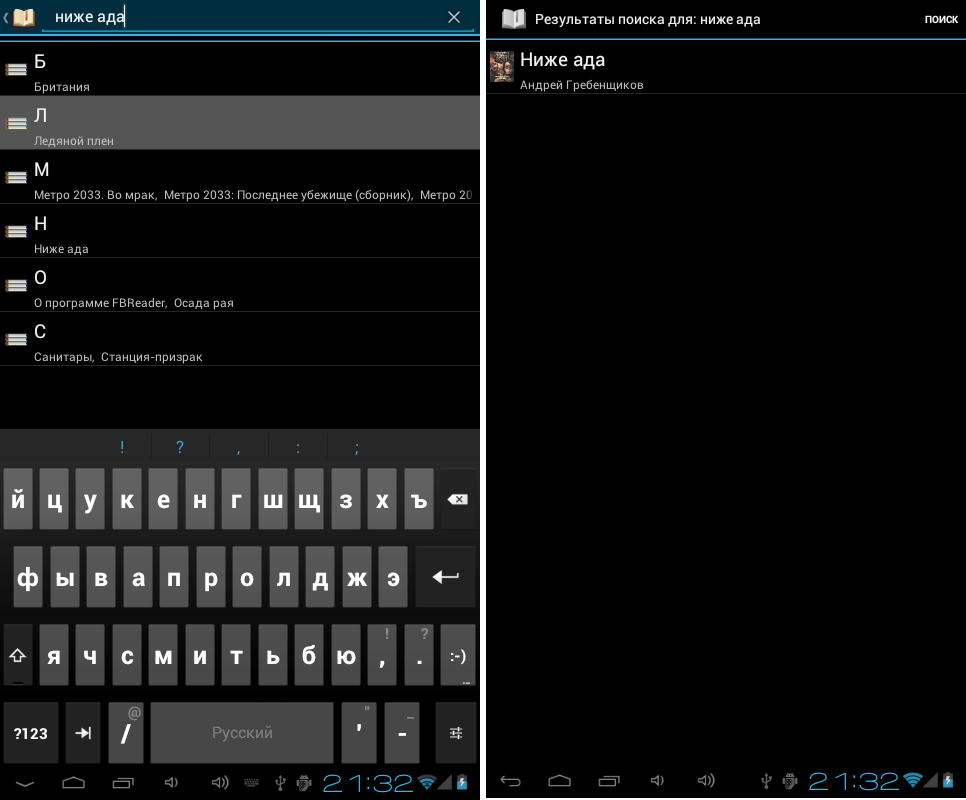Open 'Ниже ада' book cover thumbnail
The width and height of the screenshot is (966, 800).
coord(502,67)
